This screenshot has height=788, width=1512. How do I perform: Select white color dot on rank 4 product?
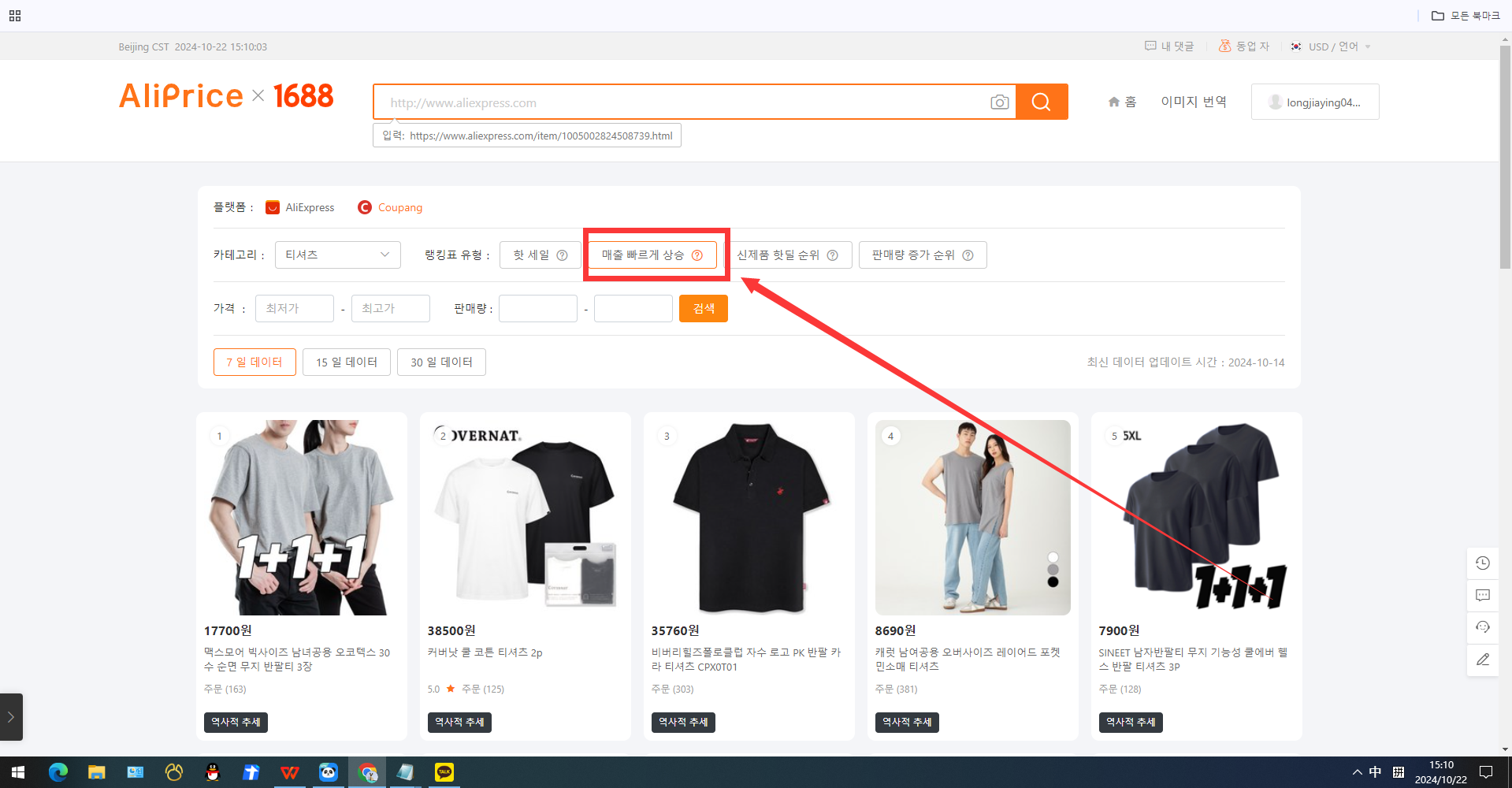tap(1053, 557)
